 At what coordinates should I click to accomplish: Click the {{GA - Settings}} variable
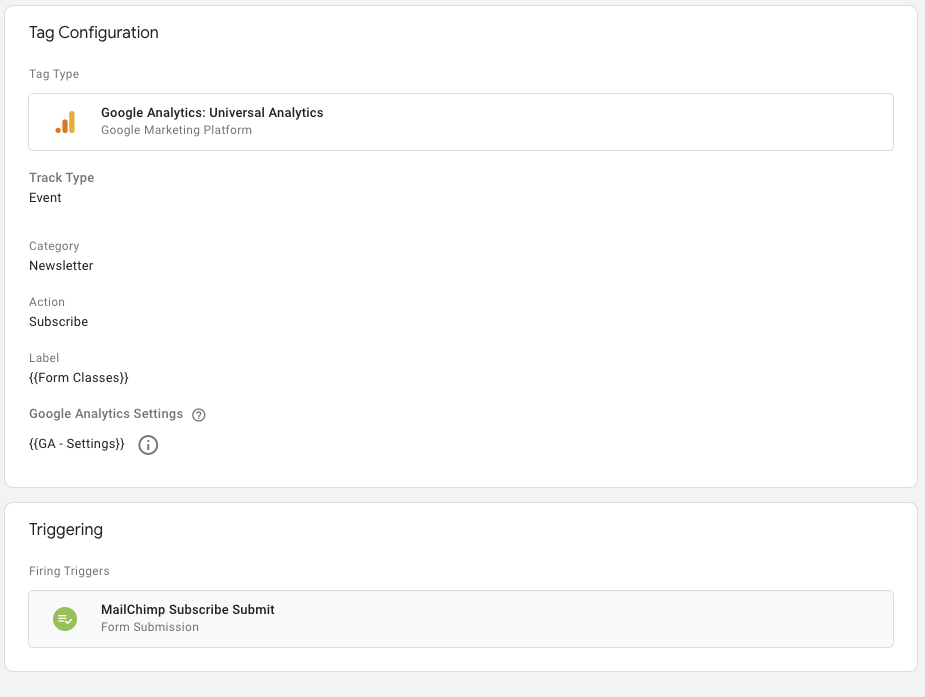(77, 444)
